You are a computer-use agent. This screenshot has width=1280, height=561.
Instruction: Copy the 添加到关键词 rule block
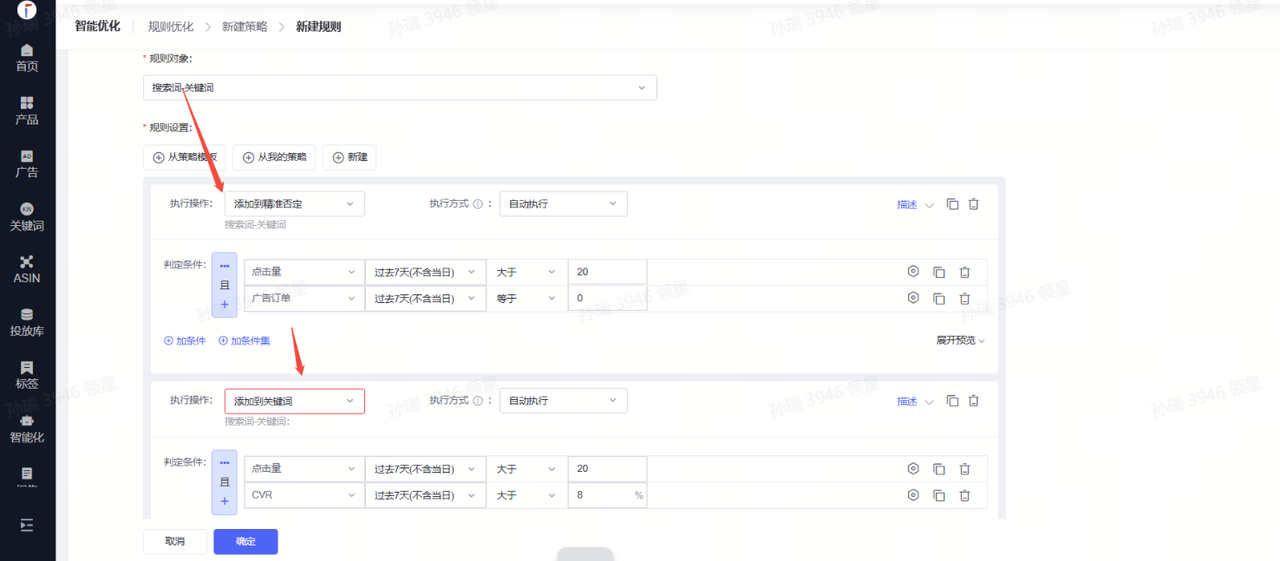pyautogui.click(x=952, y=401)
